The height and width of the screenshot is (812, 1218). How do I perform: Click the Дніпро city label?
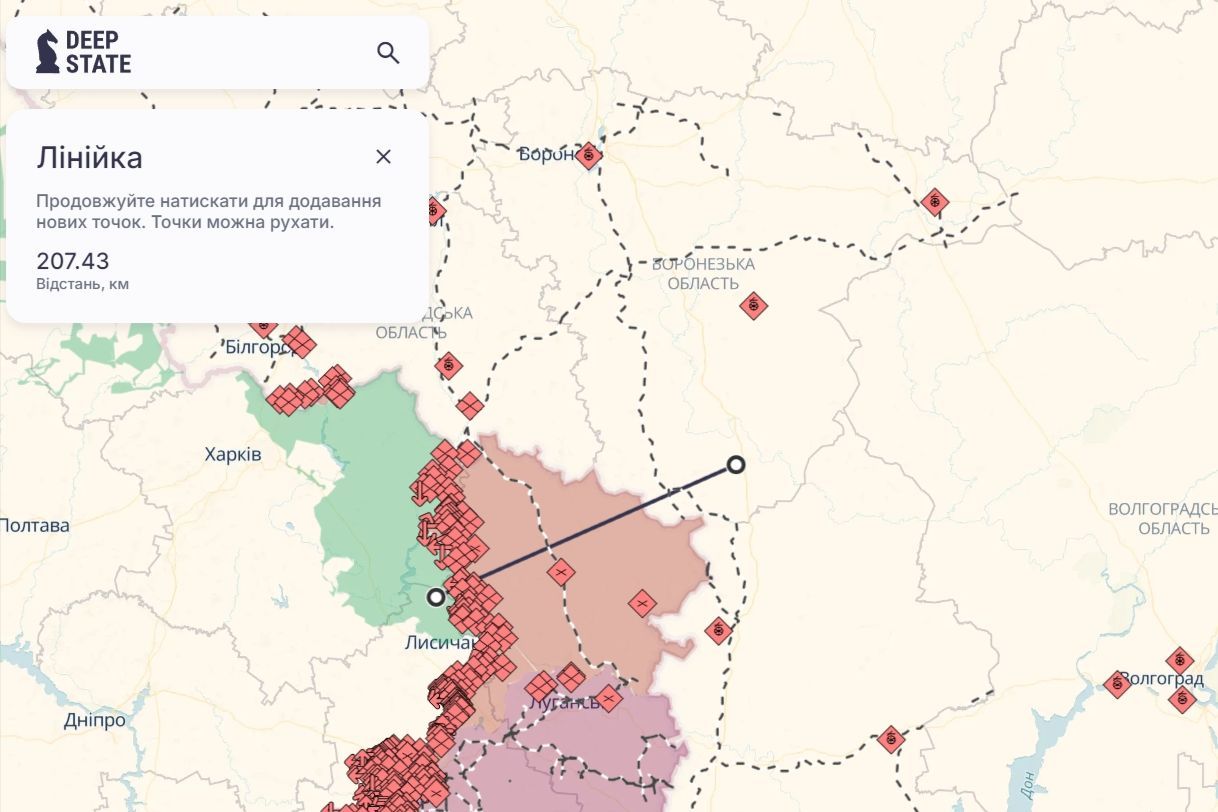coord(95,720)
